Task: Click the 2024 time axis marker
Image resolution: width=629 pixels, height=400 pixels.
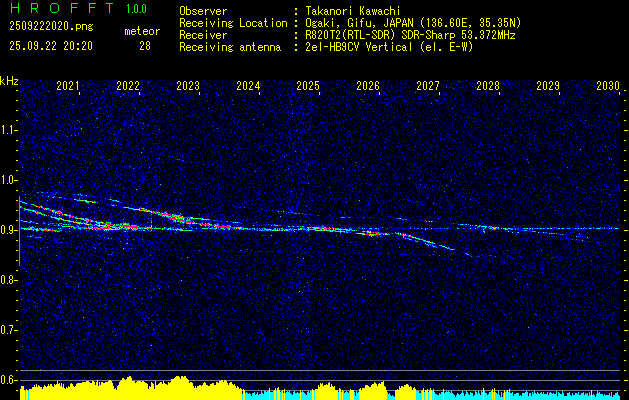Action: click(248, 85)
